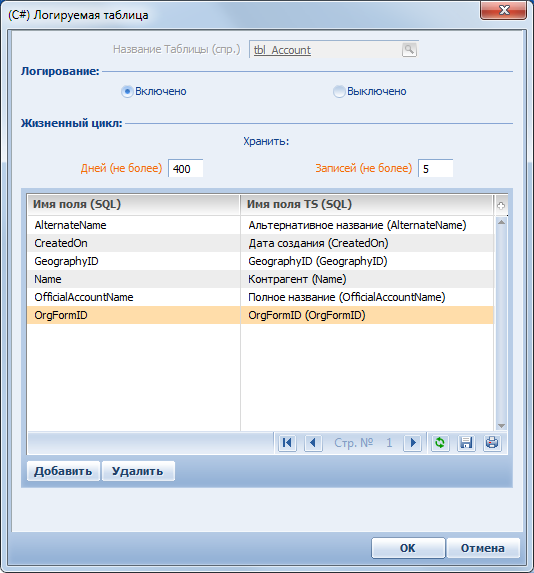Sort by Имя поля TS (SQL) header
The image size is (534, 573).
click(367, 204)
